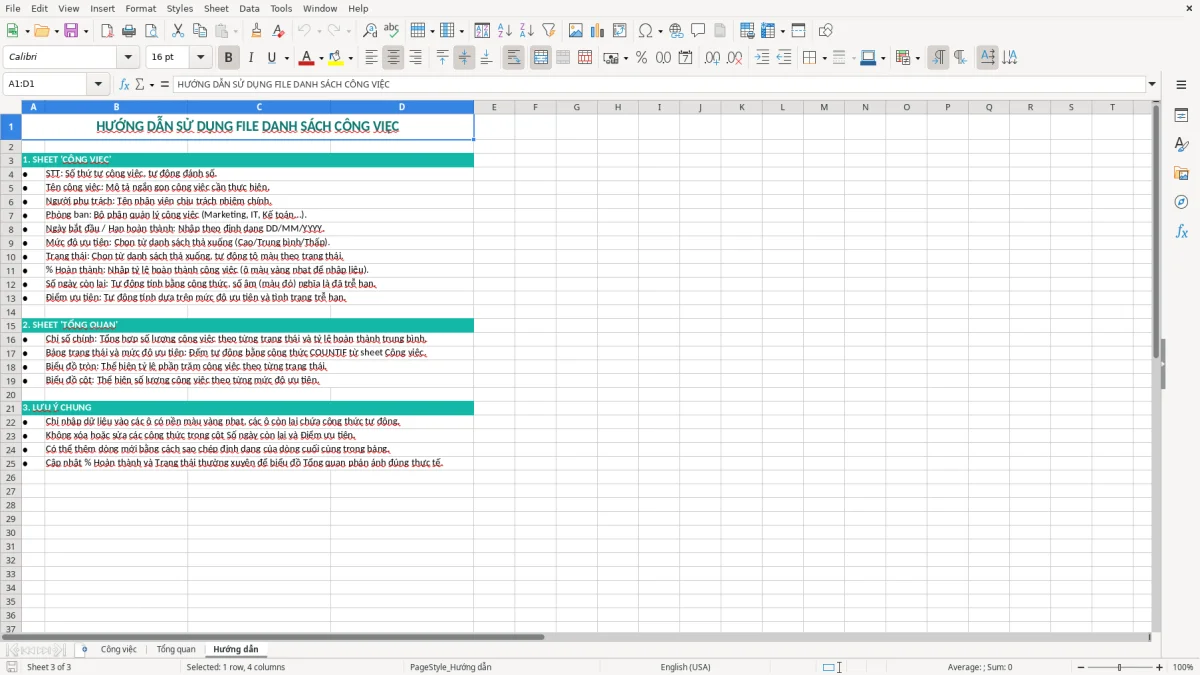The image size is (1200, 675).
Task: Toggle Wrap Text
Action: [514, 58]
